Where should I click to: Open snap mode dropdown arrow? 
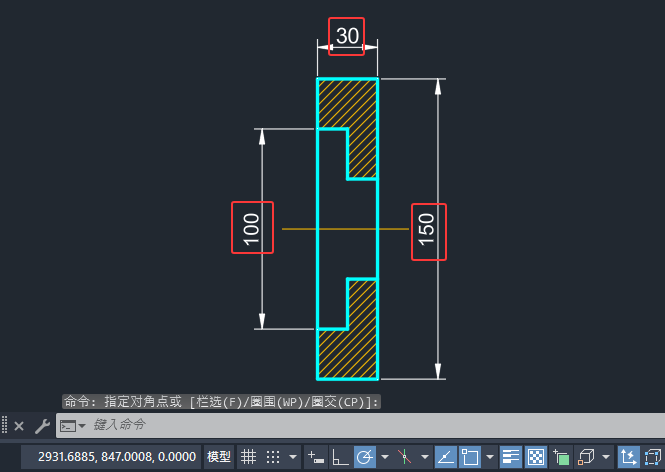(293, 457)
